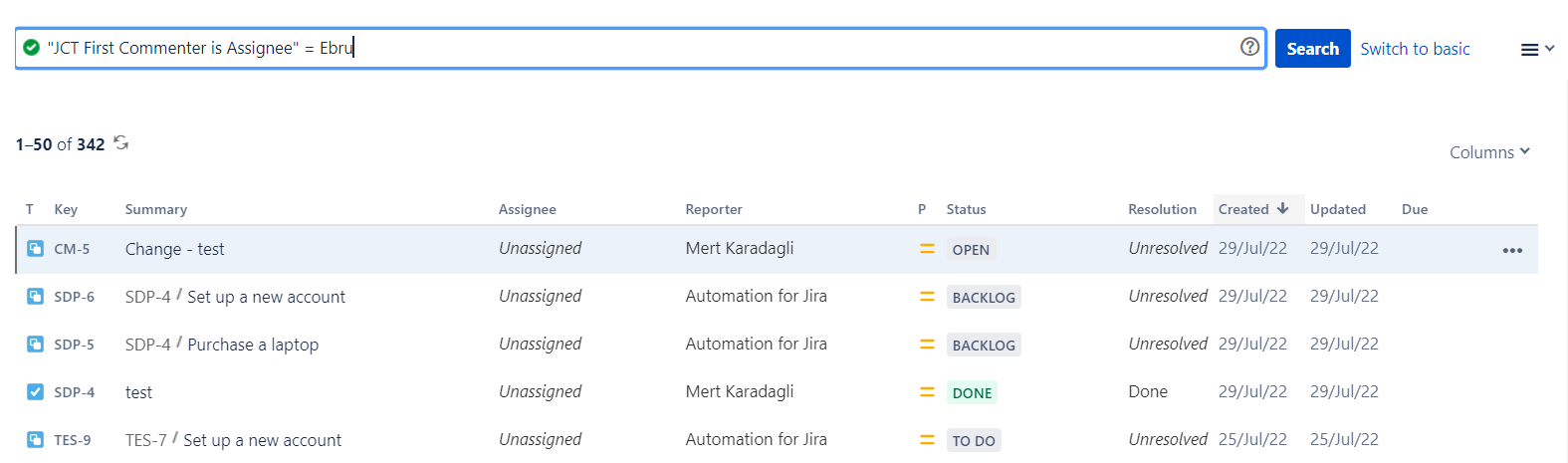1568x463 pixels.
Task: Click the Done resolution for SDP-4
Action: coord(1147,391)
